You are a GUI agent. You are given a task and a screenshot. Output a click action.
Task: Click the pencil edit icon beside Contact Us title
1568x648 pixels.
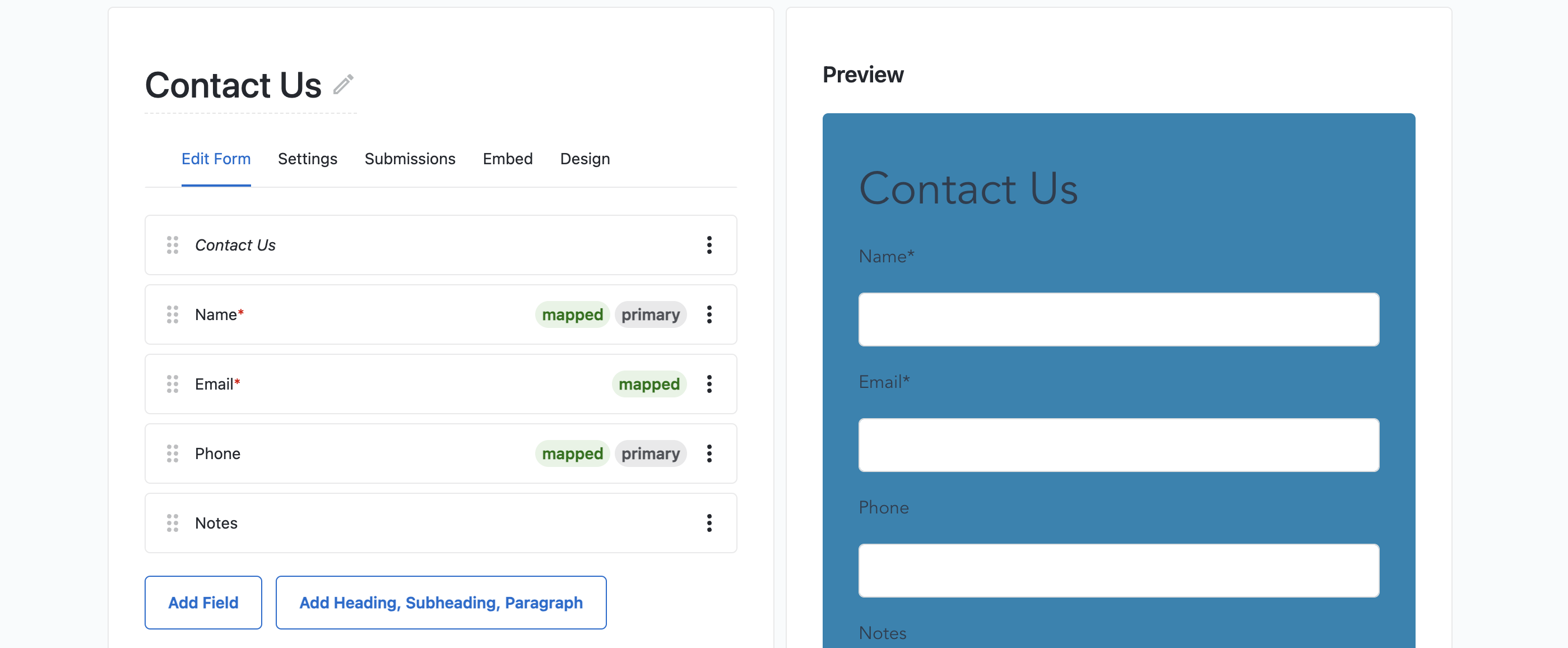click(x=344, y=85)
